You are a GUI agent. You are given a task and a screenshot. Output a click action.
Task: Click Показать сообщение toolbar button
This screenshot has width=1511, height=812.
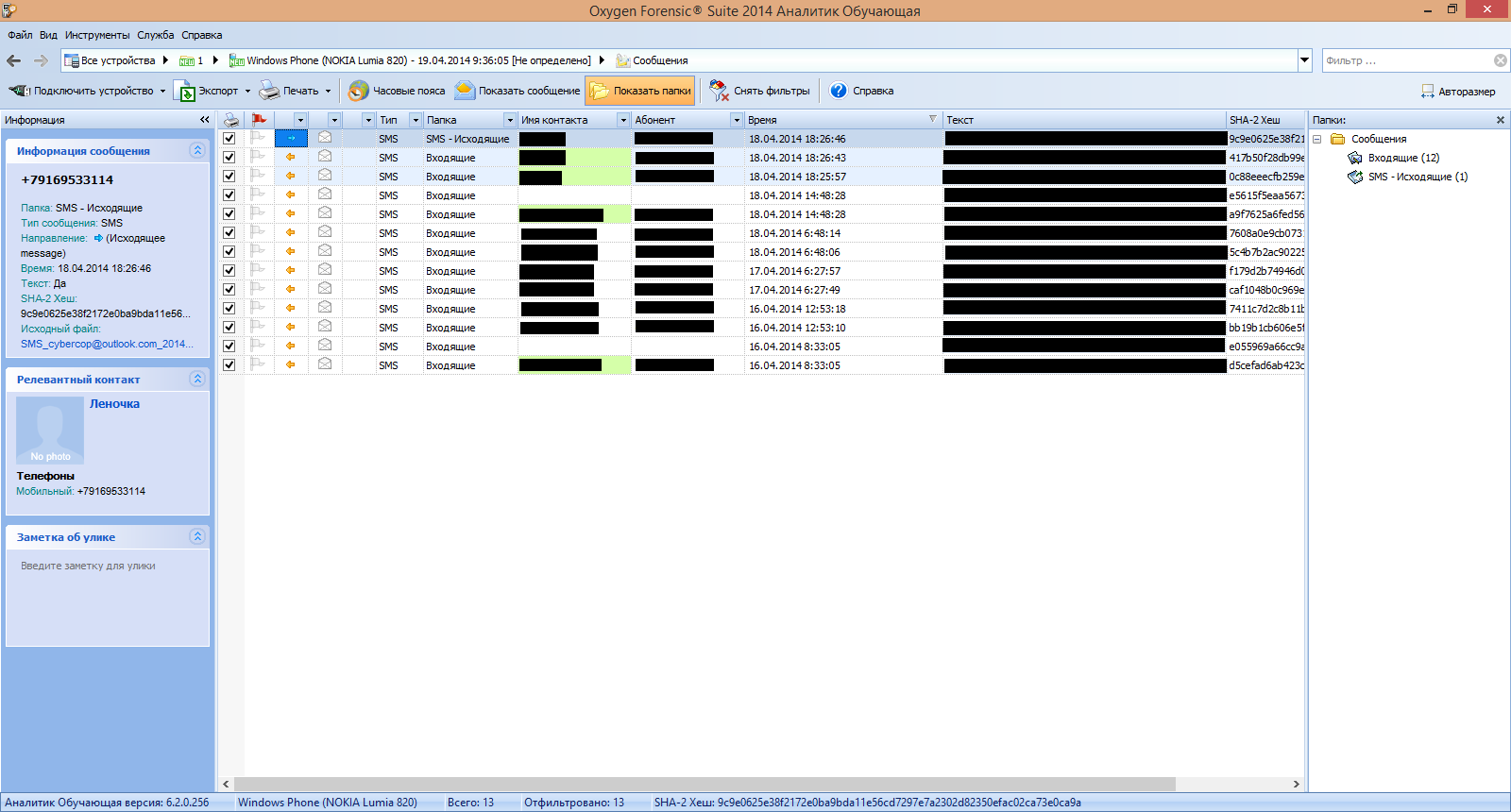pyautogui.click(x=517, y=91)
